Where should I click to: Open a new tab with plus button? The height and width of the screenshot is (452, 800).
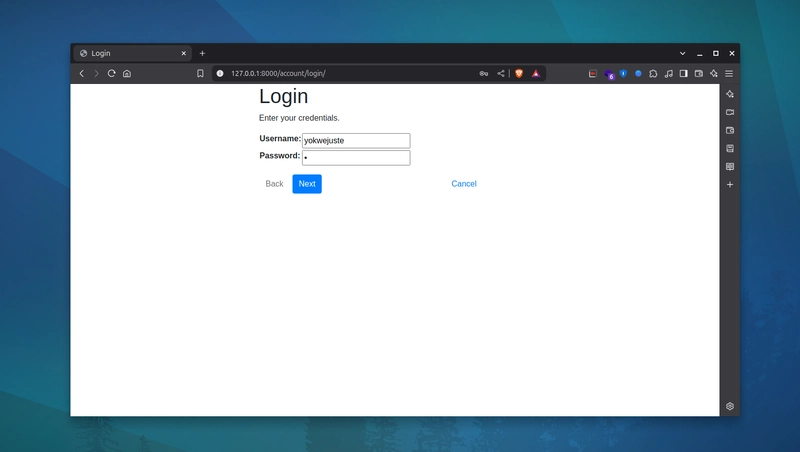coord(202,53)
